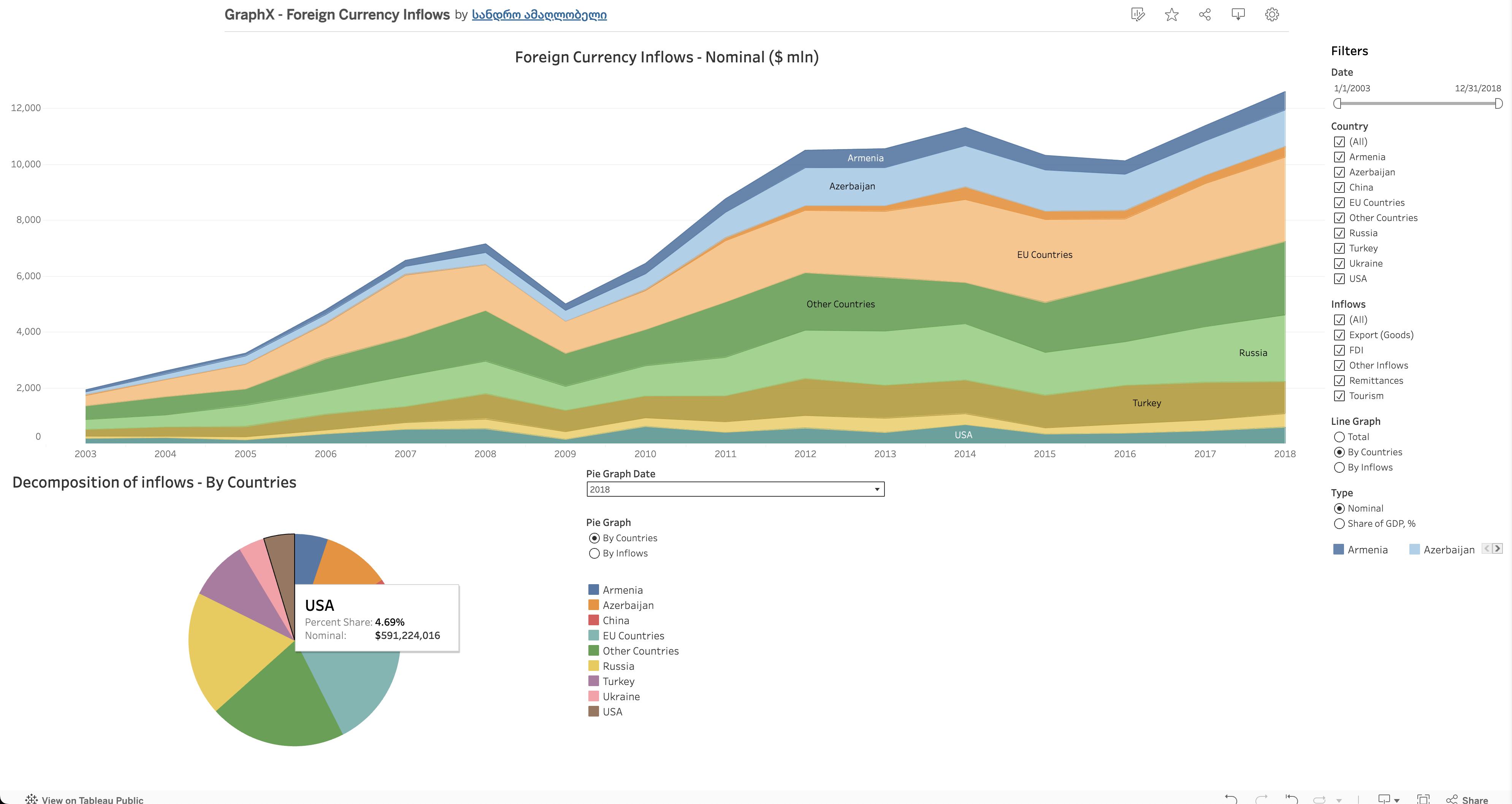Image resolution: width=1512 pixels, height=804 pixels.
Task: Choose By Inflows for the pie graph
Action: (x=594, y=553)
